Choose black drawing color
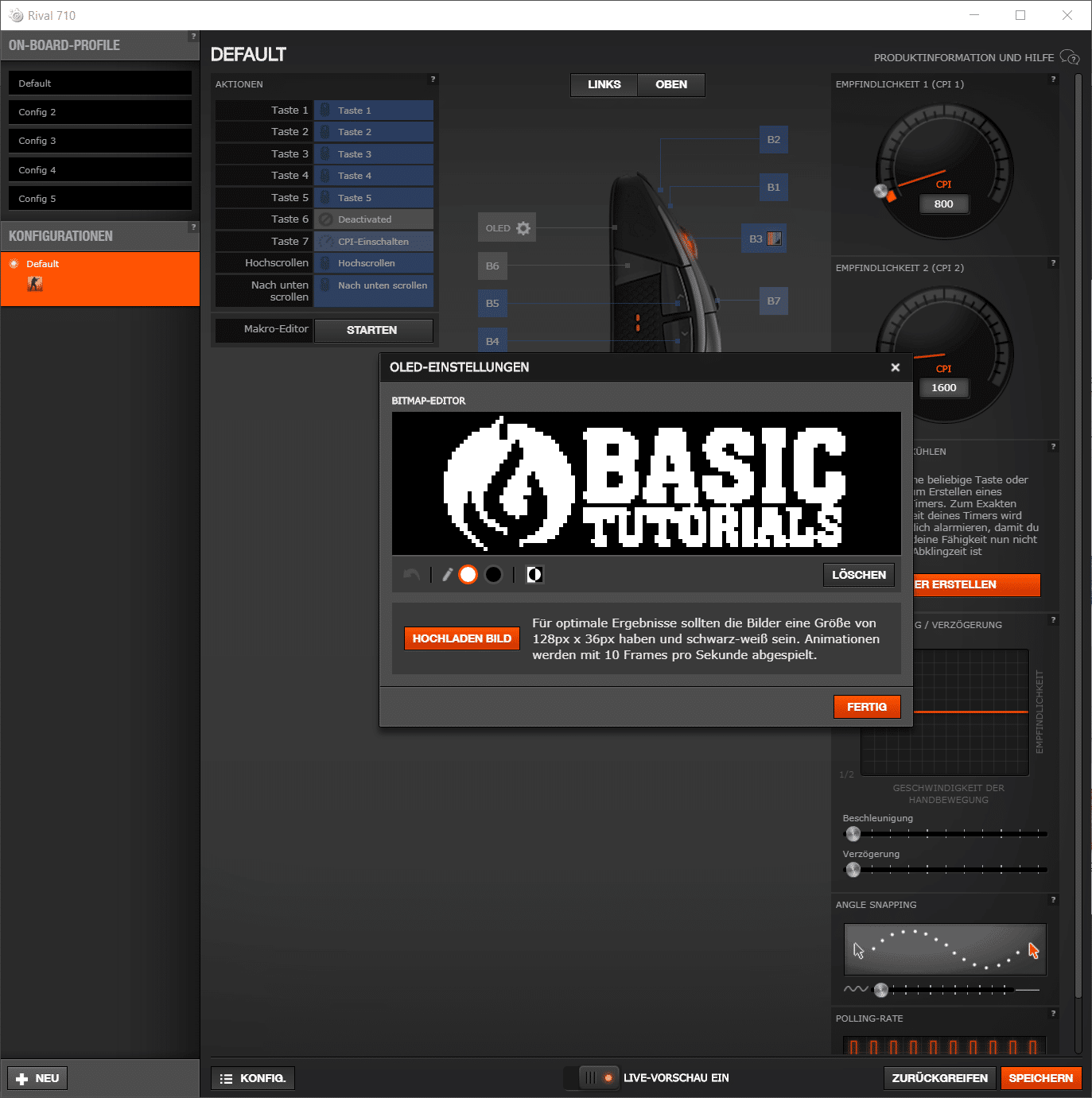 494,575
